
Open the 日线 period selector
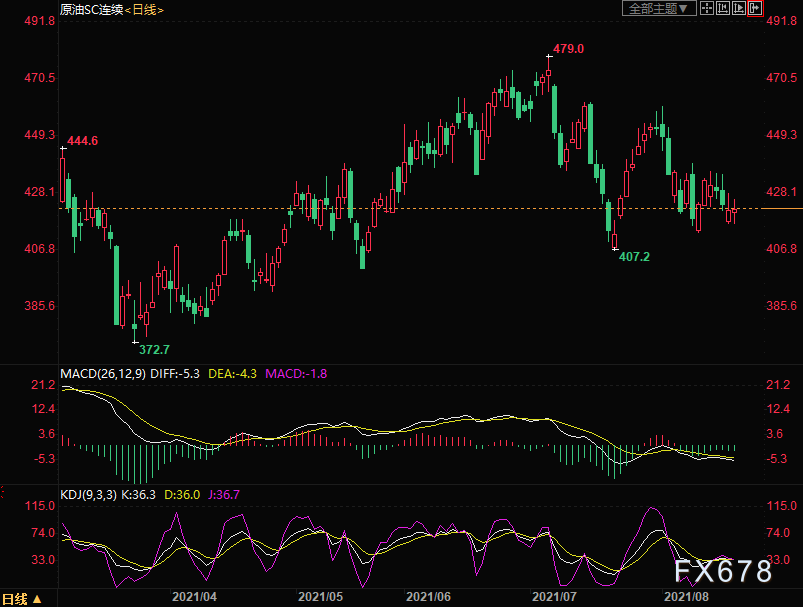click(22, 599)
